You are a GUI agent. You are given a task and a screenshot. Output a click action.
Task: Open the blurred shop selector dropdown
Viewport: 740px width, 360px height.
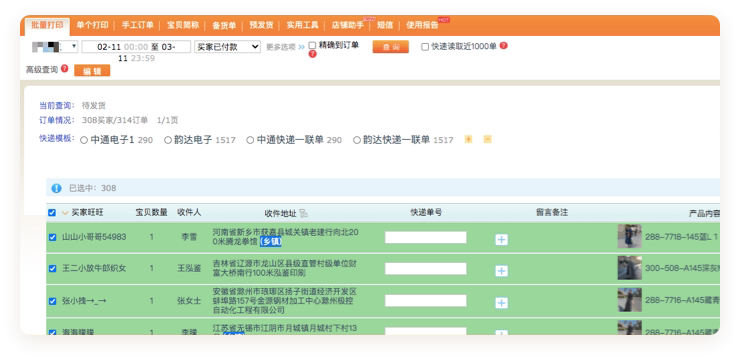pos(55,47)
